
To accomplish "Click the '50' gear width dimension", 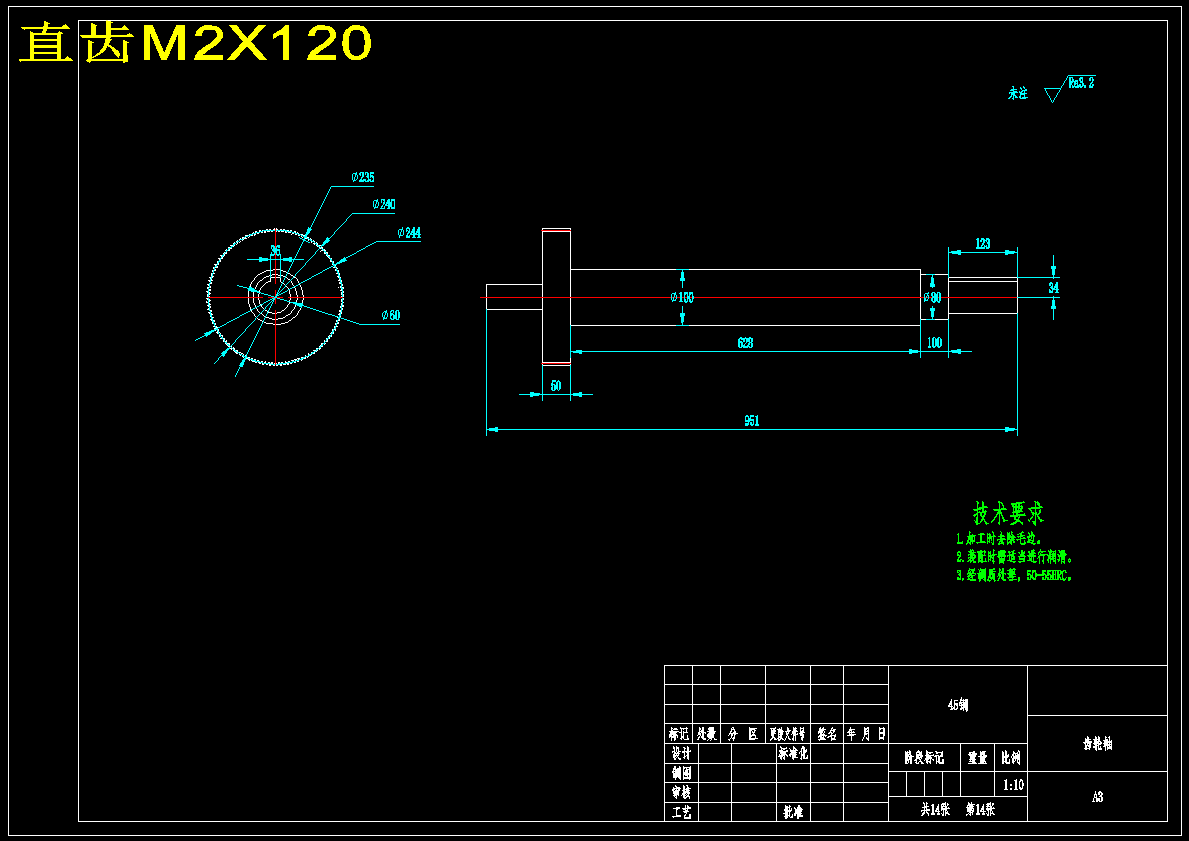I will (556, 386).
